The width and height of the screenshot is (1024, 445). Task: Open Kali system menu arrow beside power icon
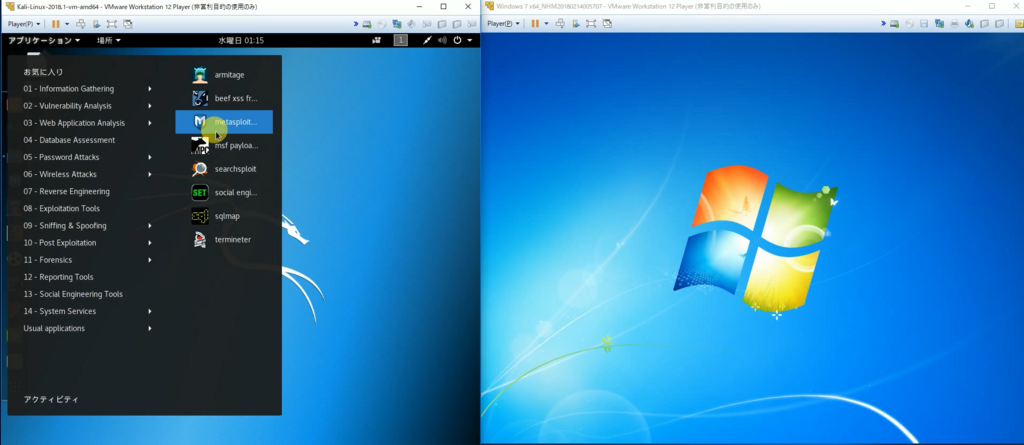(x=470, y=41)
